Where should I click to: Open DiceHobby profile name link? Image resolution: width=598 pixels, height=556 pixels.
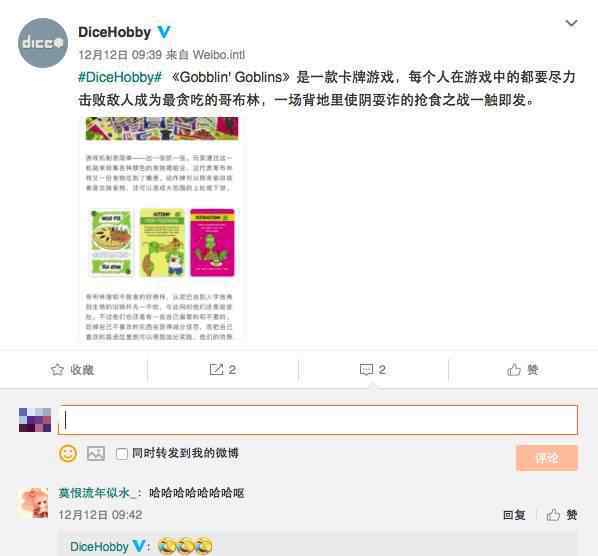tap(114, 32)
